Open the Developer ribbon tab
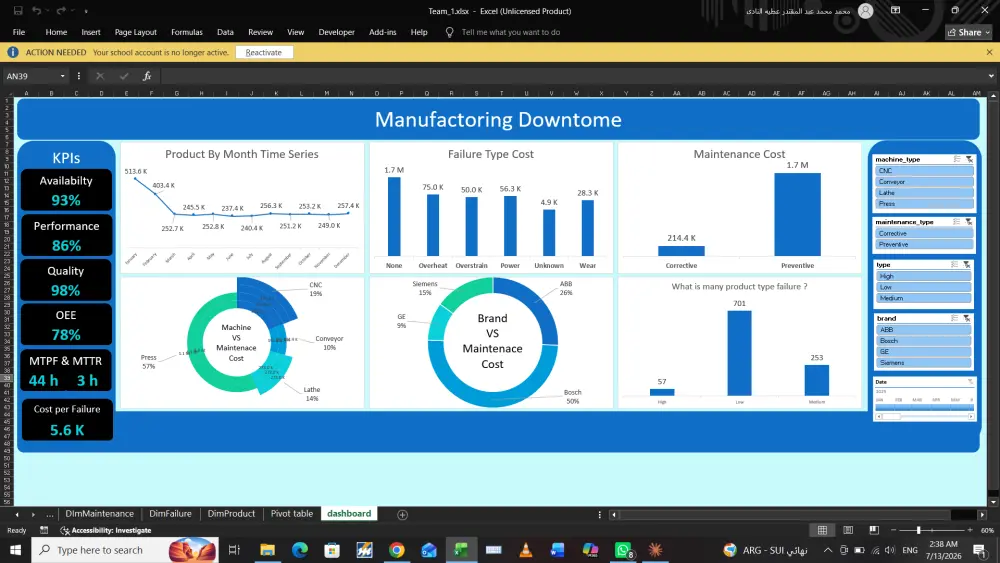 336,32
